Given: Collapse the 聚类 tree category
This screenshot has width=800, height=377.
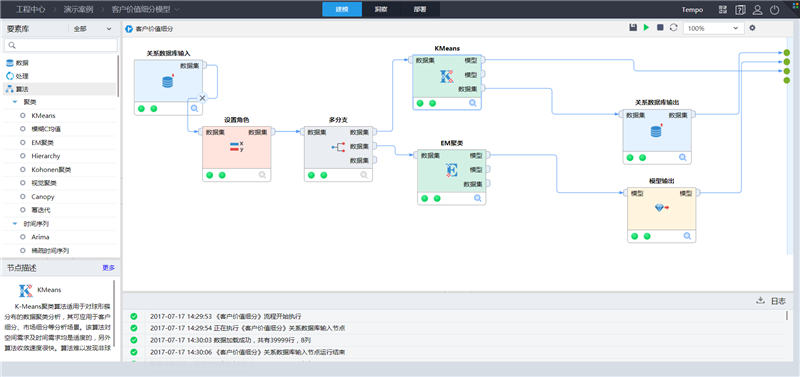Looking at the screenshot, I should click(x=15, y=102).
